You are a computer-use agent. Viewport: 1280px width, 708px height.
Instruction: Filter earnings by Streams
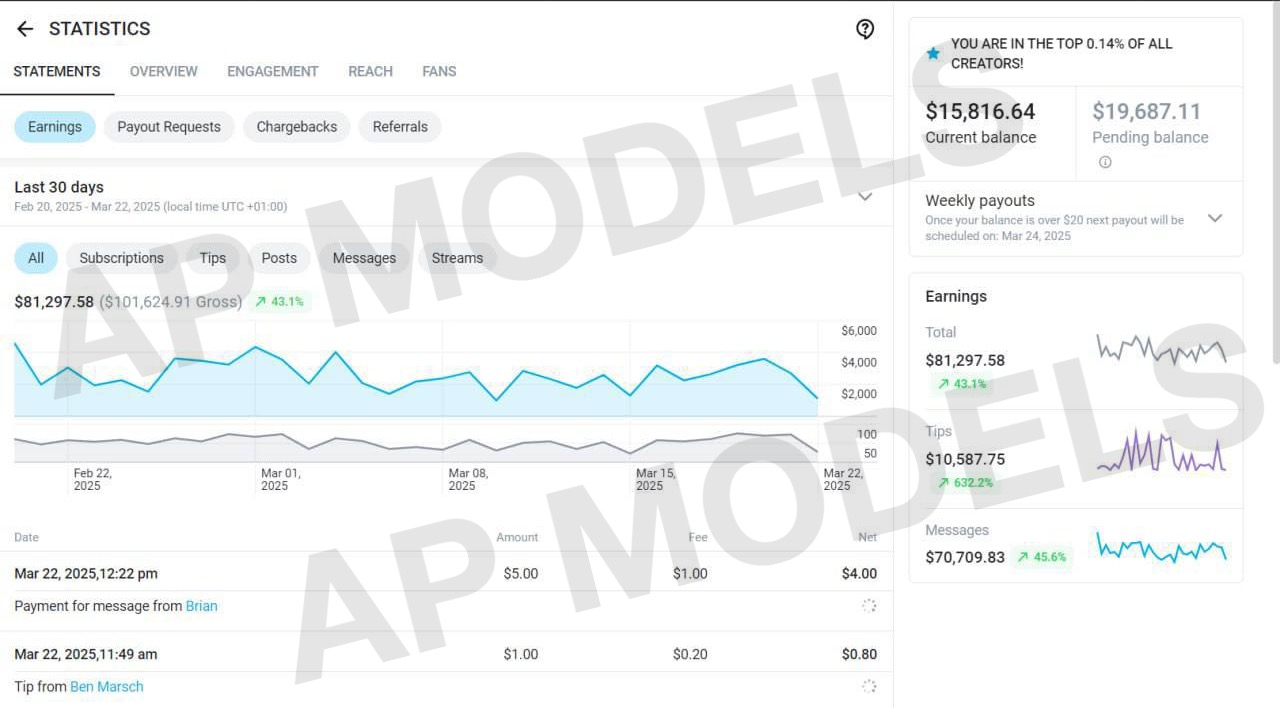(x=457, y=258)
